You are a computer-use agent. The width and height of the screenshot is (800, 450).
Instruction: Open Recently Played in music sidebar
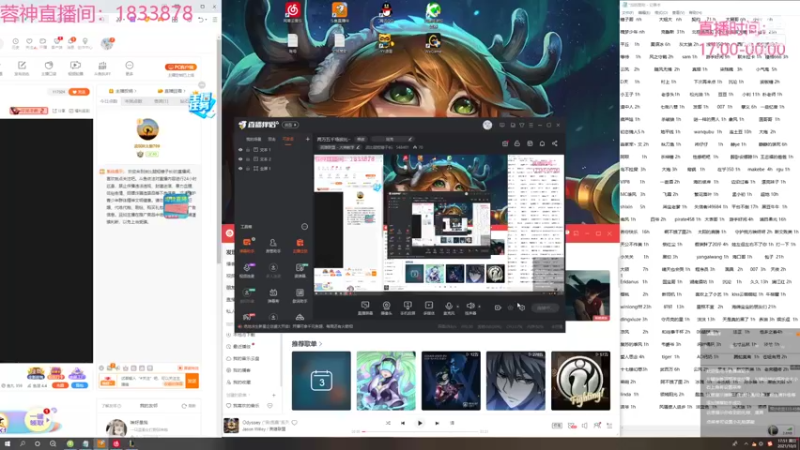242,346
